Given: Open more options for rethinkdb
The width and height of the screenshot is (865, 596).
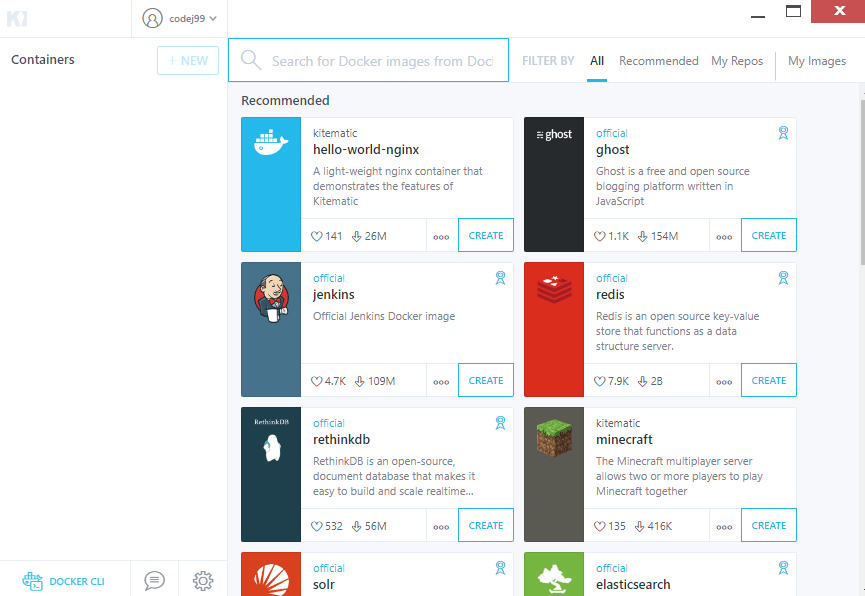Looking at the screenshot, I should 441,527.
